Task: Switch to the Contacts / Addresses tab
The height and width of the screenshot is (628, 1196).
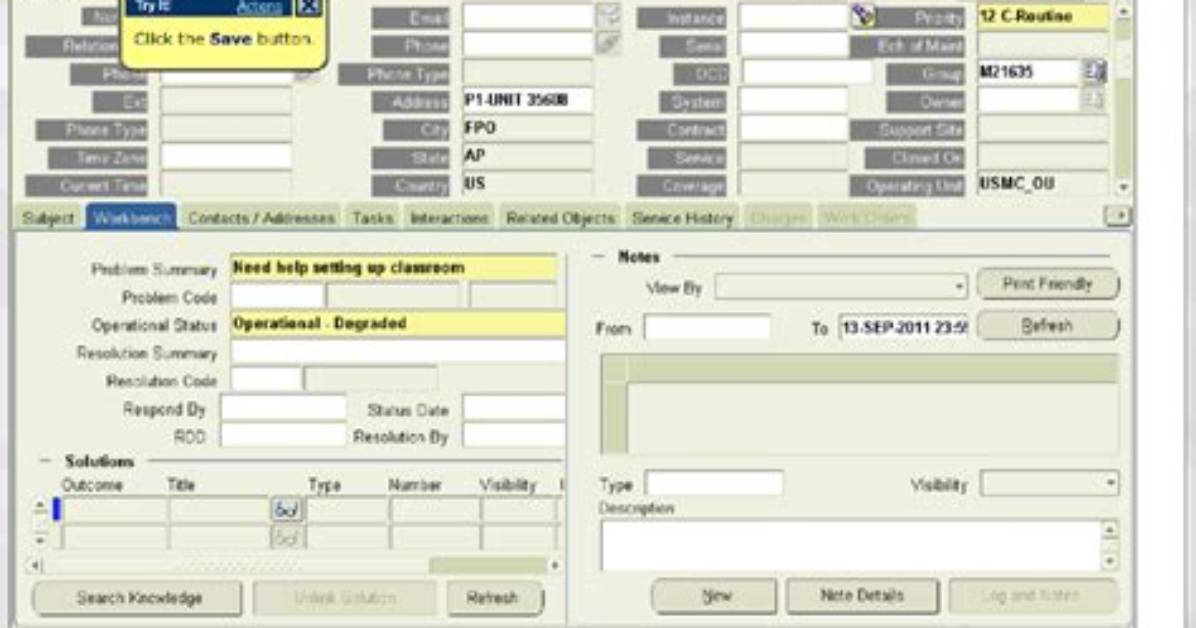Action: pyautogui.click(x=261, y=218)
